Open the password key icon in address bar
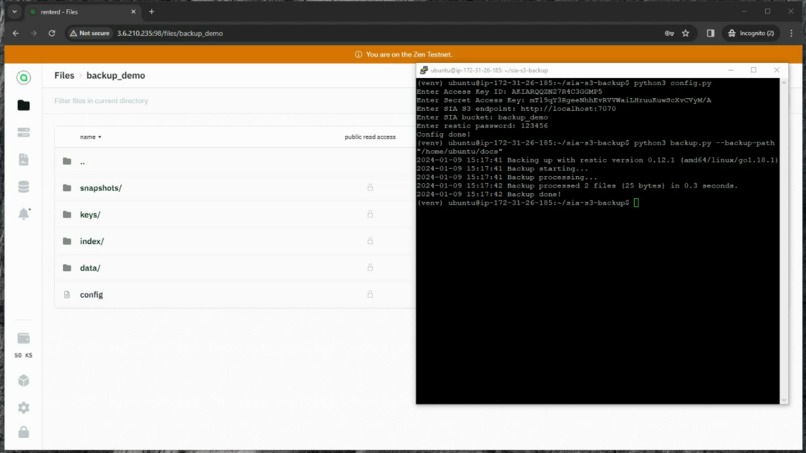Viewport: 806px width, 453px height. pos(669,33)
